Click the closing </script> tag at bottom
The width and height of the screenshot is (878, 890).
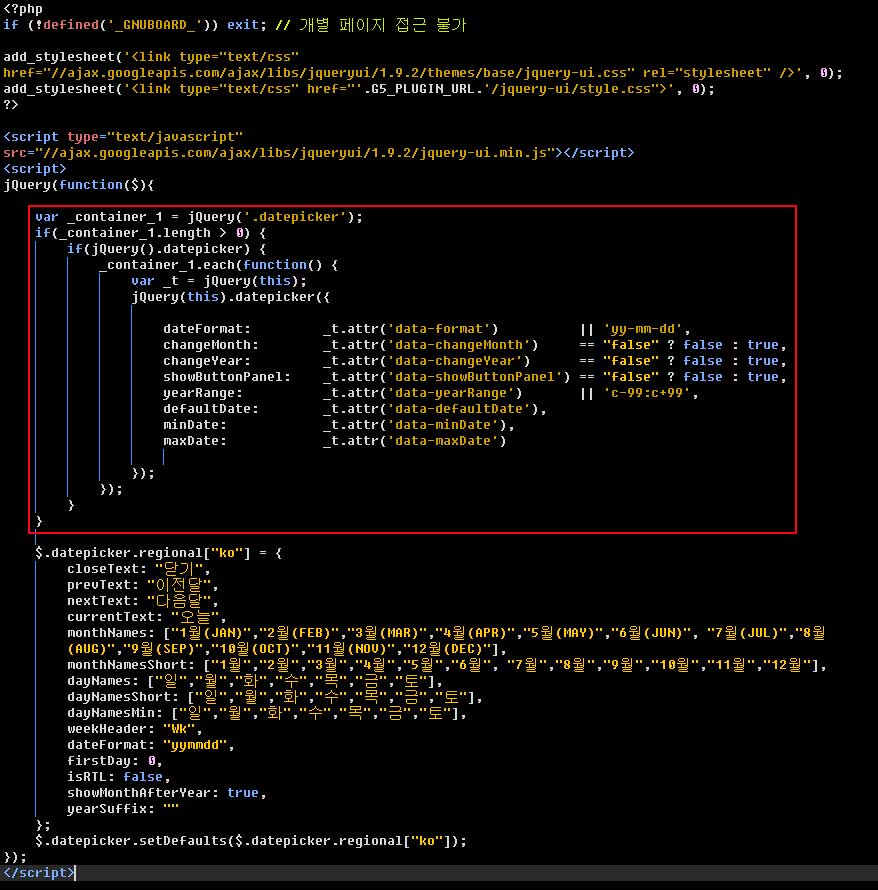[x=38, y=873]
